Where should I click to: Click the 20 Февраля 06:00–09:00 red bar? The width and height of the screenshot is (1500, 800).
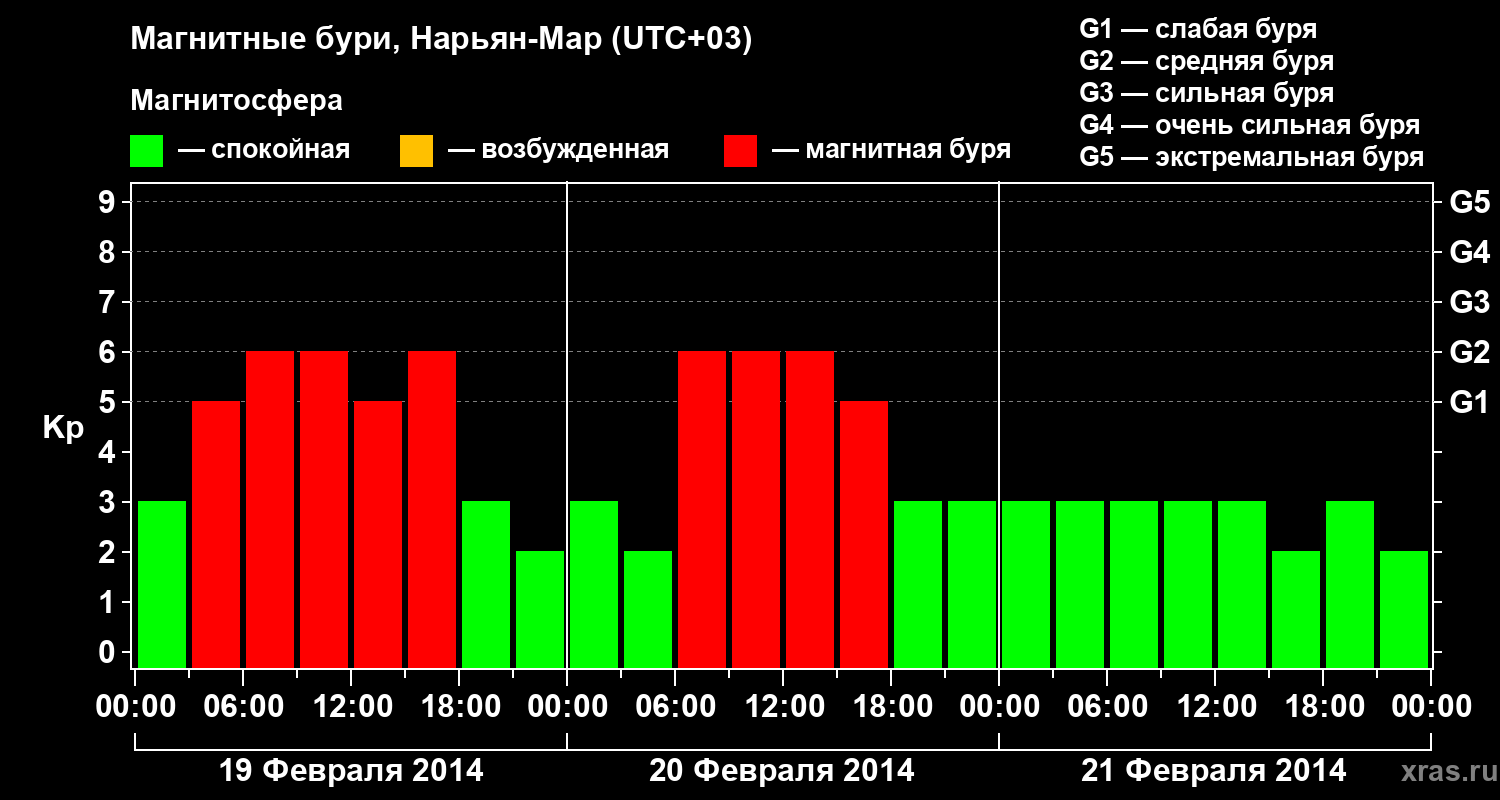click(x=702, y=509)
